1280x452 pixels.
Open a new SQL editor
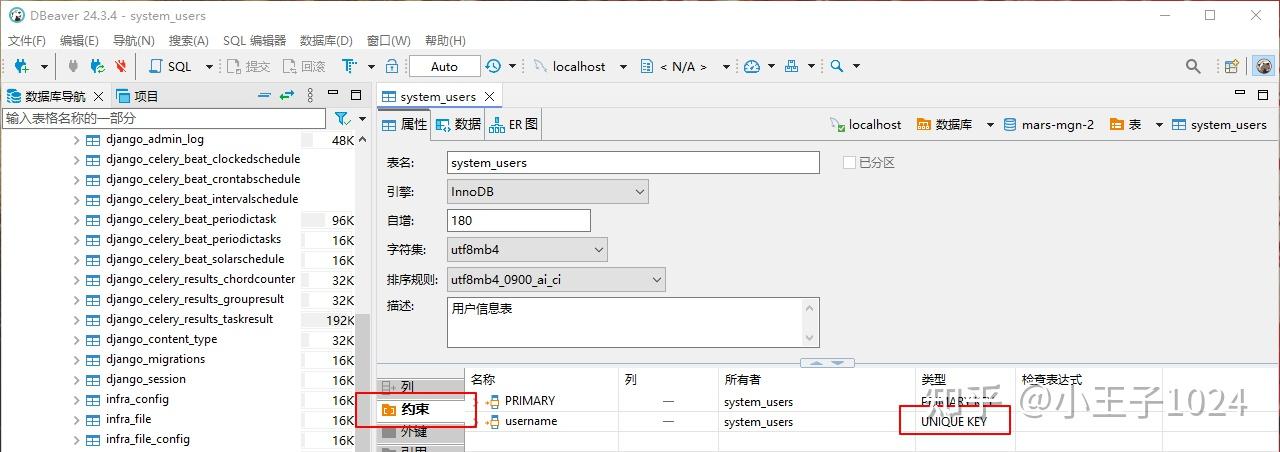click(x=171, y=66)
